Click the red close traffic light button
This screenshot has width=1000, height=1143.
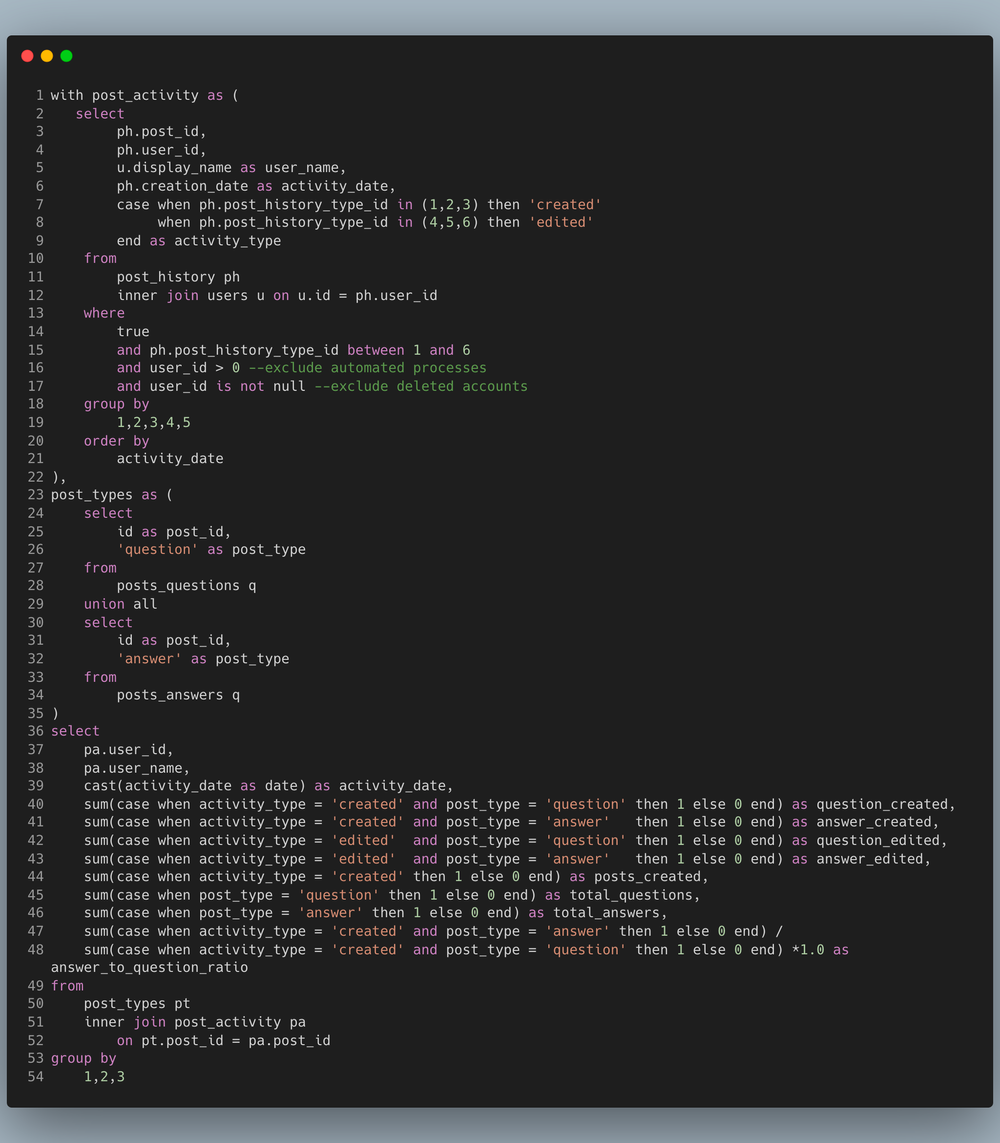tap(27, 57)
